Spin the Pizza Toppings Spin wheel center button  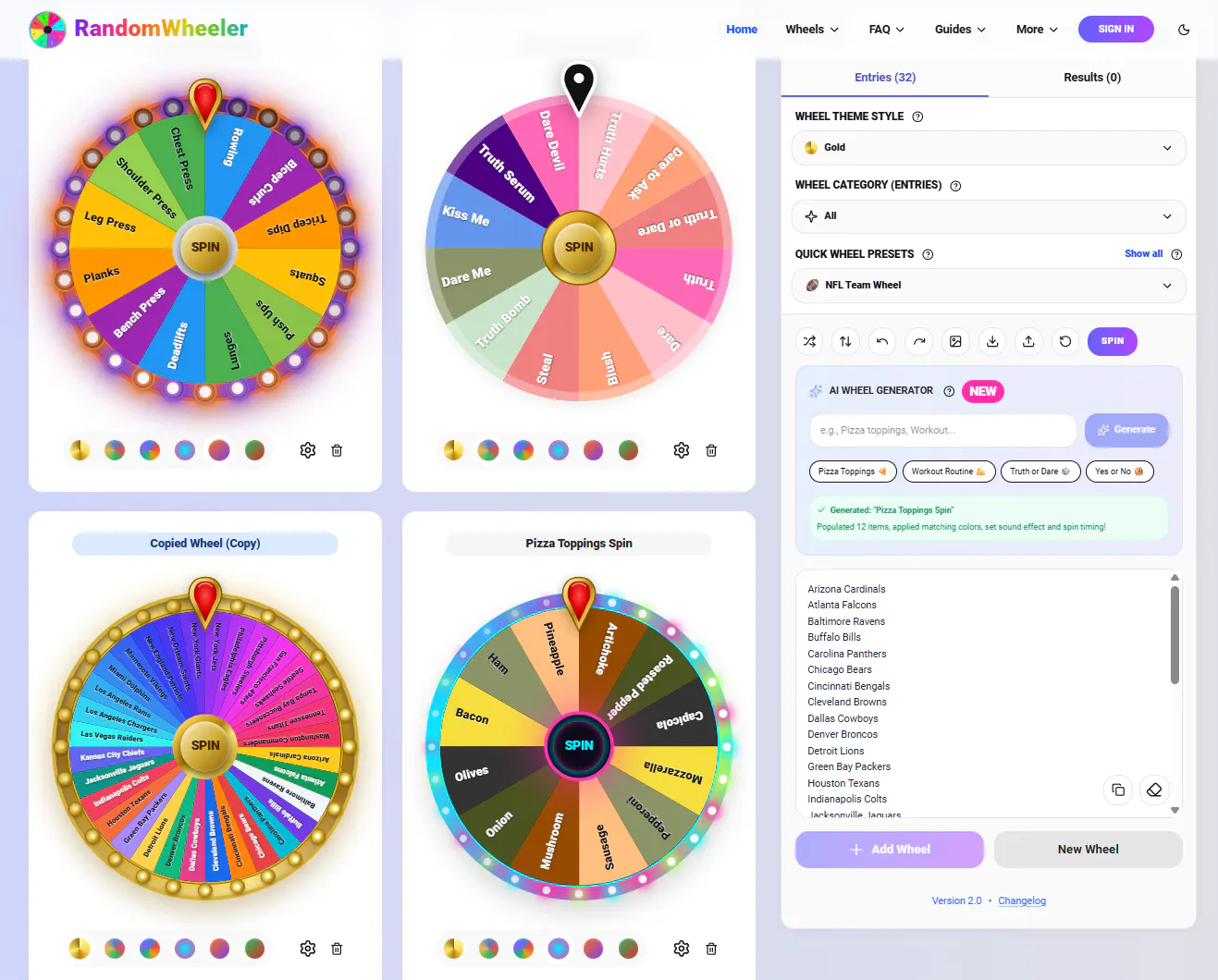coord(579,745)
